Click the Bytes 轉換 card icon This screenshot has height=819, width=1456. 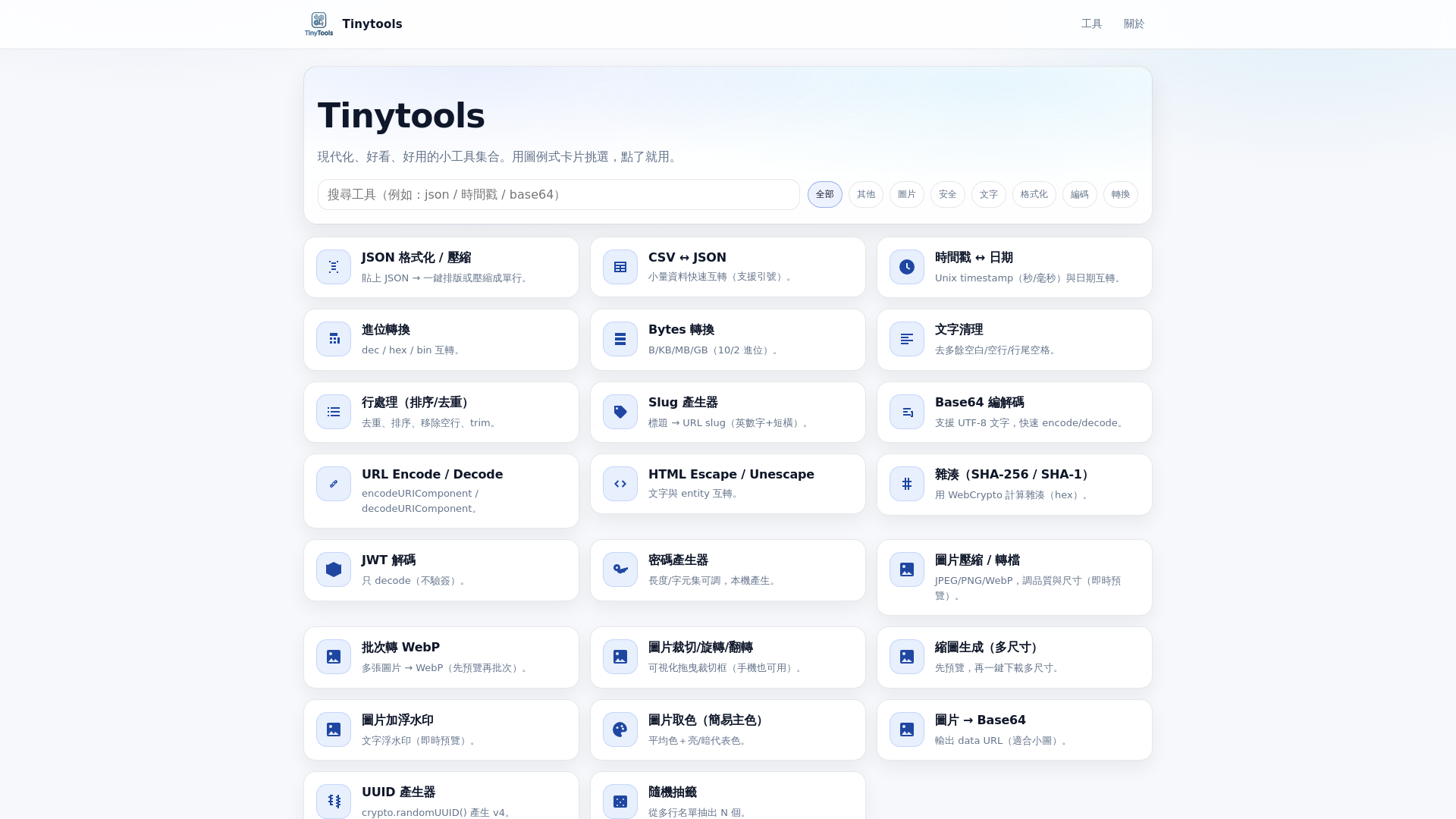tap(620, 339)
